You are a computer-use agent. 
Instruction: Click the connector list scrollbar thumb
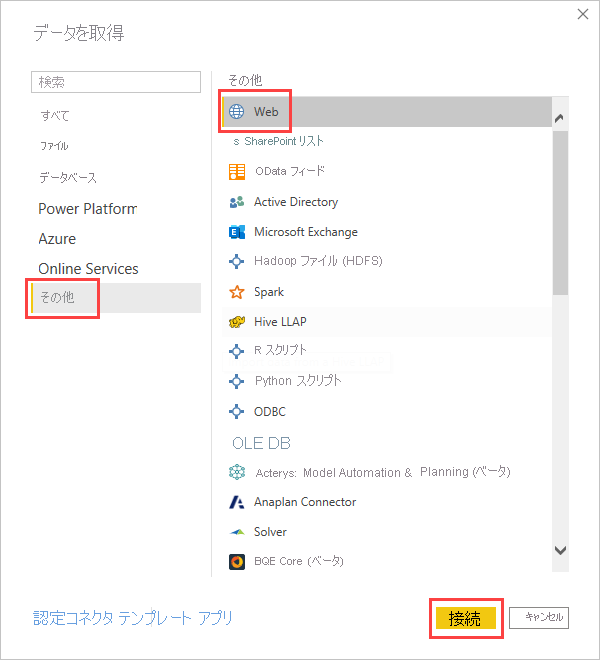(x=560, y=213)
